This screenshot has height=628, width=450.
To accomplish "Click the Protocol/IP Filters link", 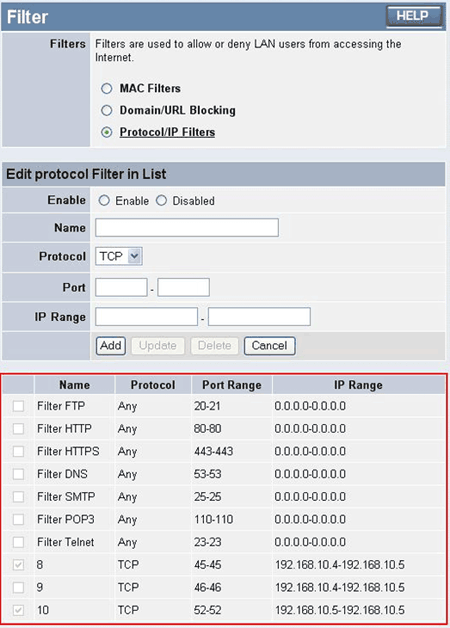I will (x=167, y=132).
